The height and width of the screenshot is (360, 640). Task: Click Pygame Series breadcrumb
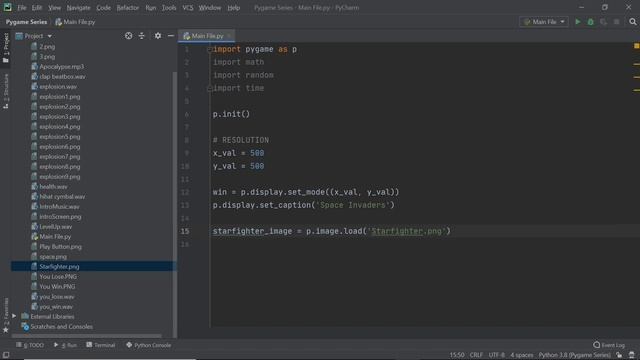(x=26, y=22)
